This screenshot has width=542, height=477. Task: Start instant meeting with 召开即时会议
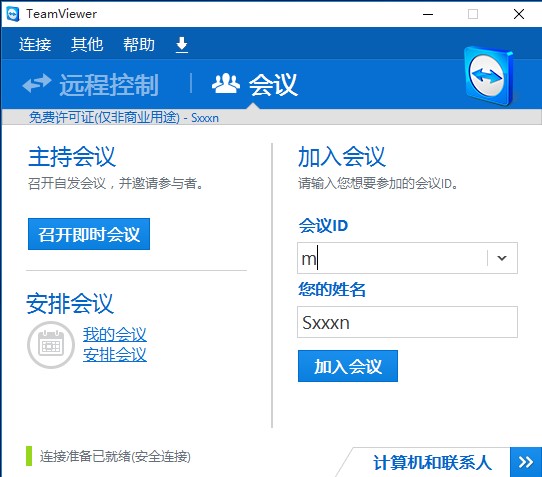pos(89,234)
